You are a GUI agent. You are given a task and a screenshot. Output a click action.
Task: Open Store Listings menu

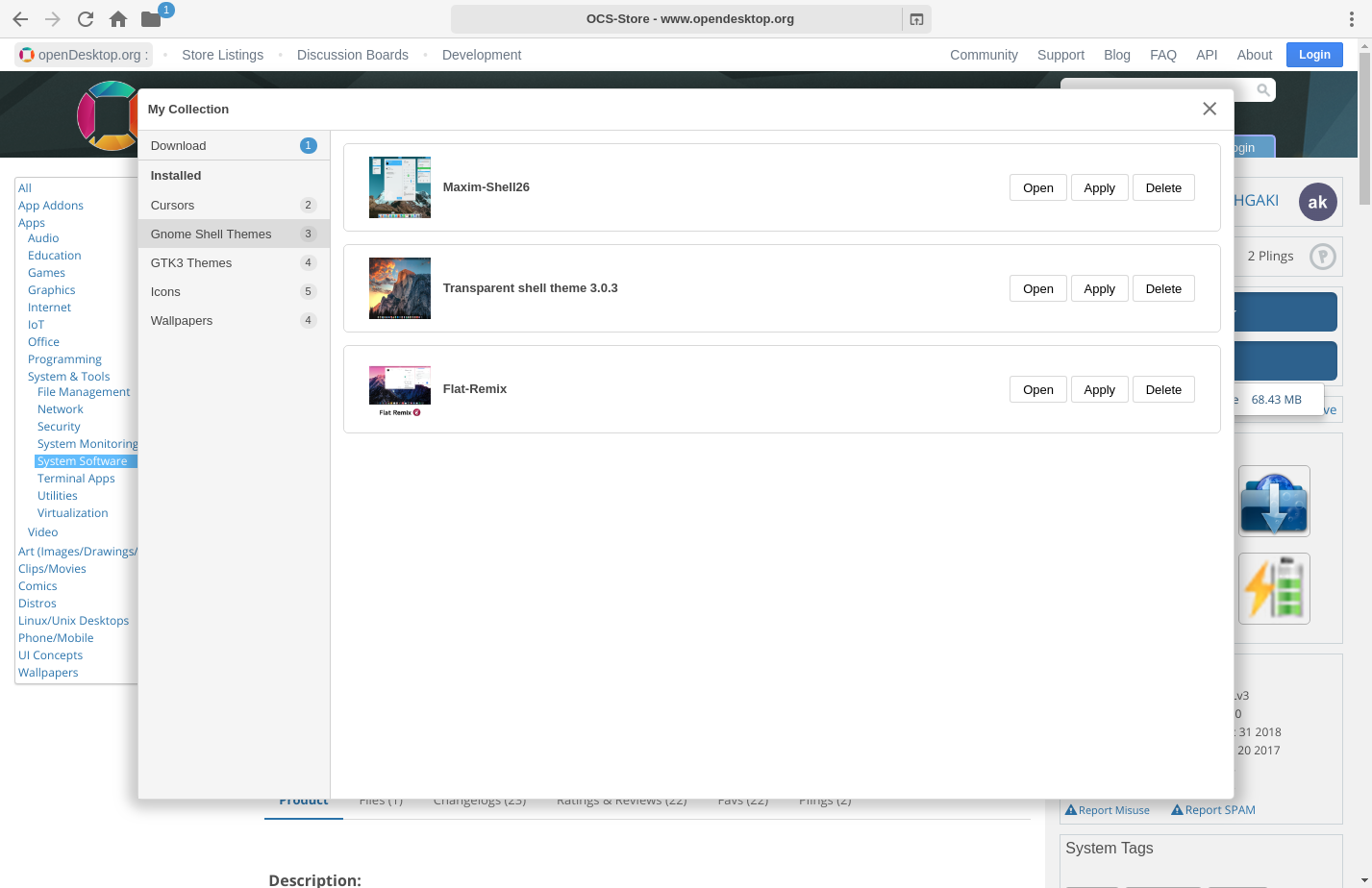(x=222, y=55)
